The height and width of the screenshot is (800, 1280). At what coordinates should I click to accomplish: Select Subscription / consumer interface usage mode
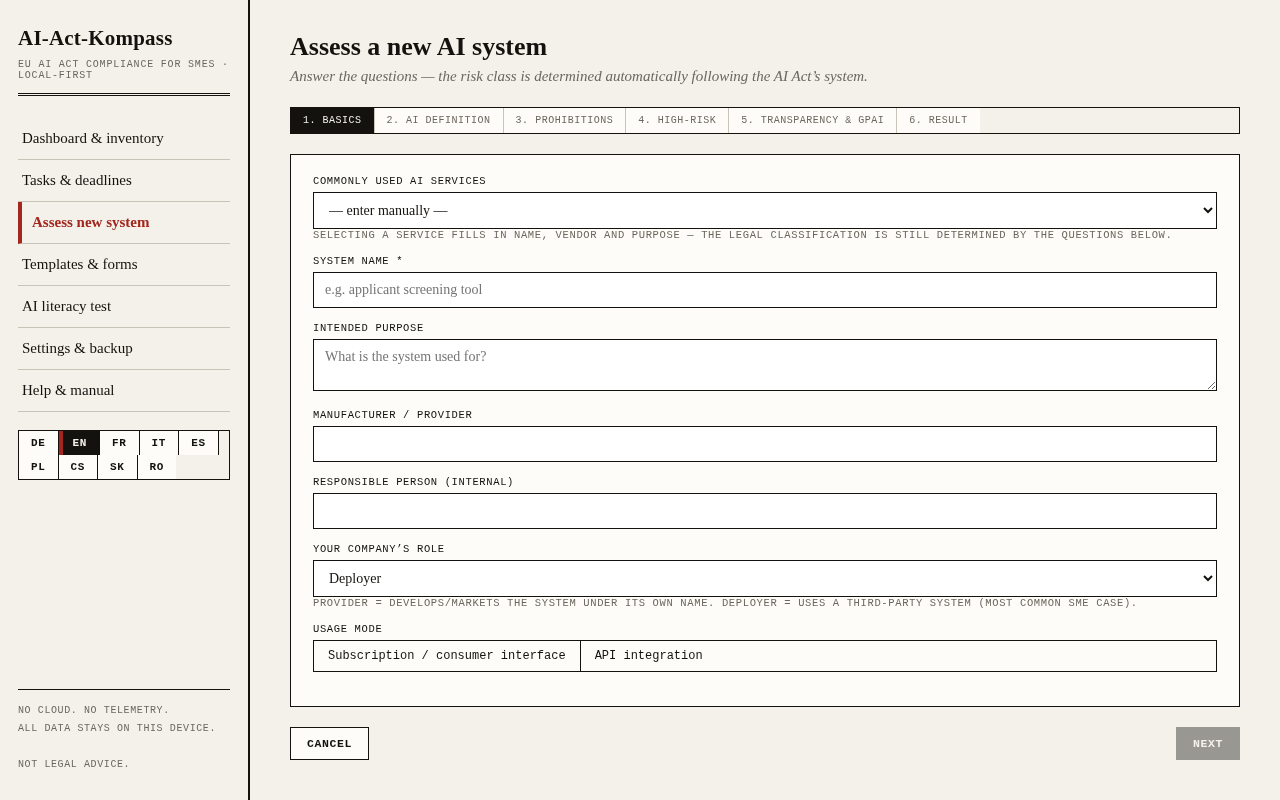[x=447, y=656]
